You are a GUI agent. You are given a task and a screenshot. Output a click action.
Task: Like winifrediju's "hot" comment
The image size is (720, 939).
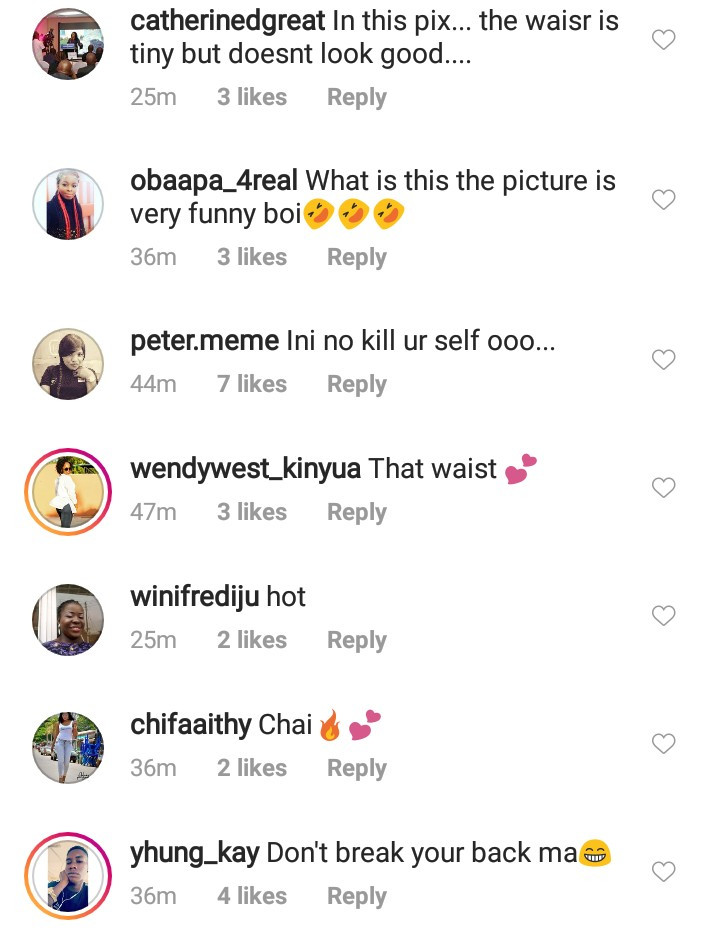(x=664, y=616)
